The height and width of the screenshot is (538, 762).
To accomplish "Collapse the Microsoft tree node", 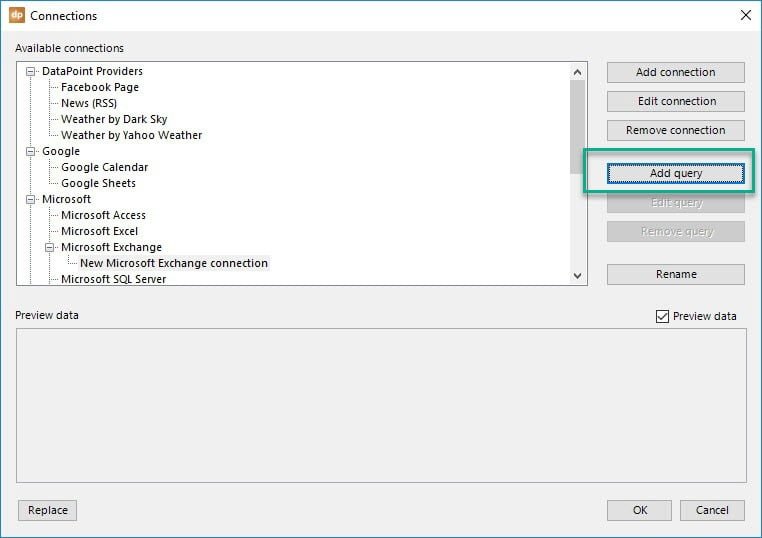I will pos(31,199).
